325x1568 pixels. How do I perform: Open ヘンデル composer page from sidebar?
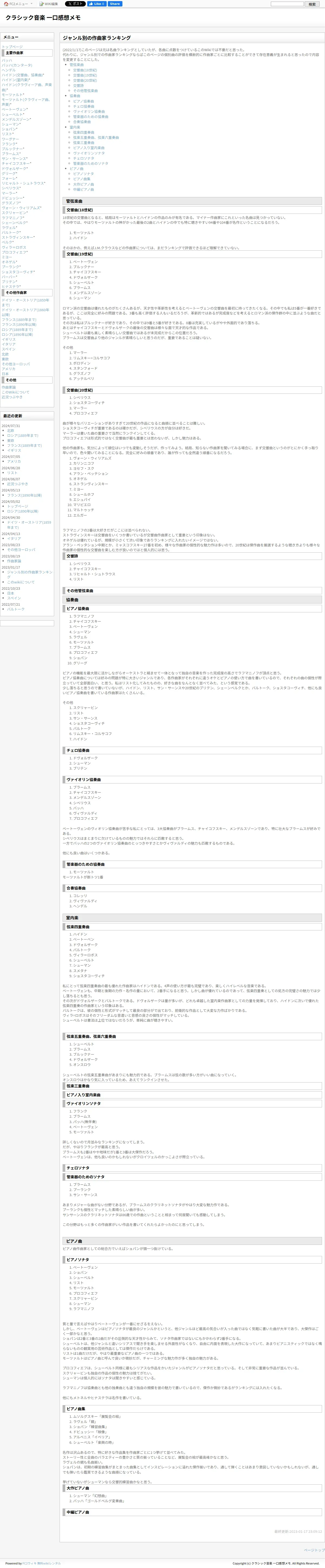[x=8, y=70]
